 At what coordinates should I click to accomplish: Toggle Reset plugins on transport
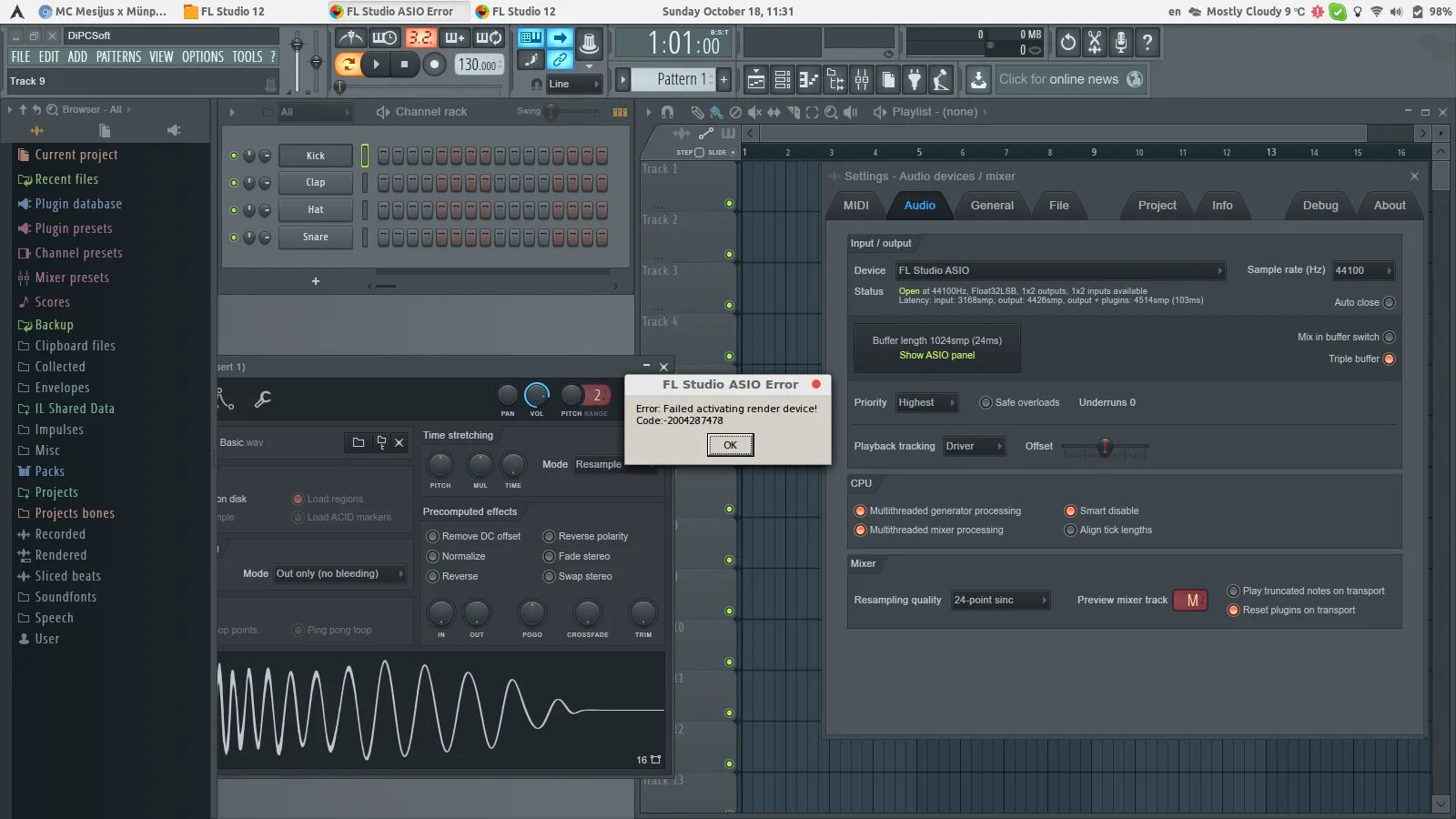(1233, 610)
